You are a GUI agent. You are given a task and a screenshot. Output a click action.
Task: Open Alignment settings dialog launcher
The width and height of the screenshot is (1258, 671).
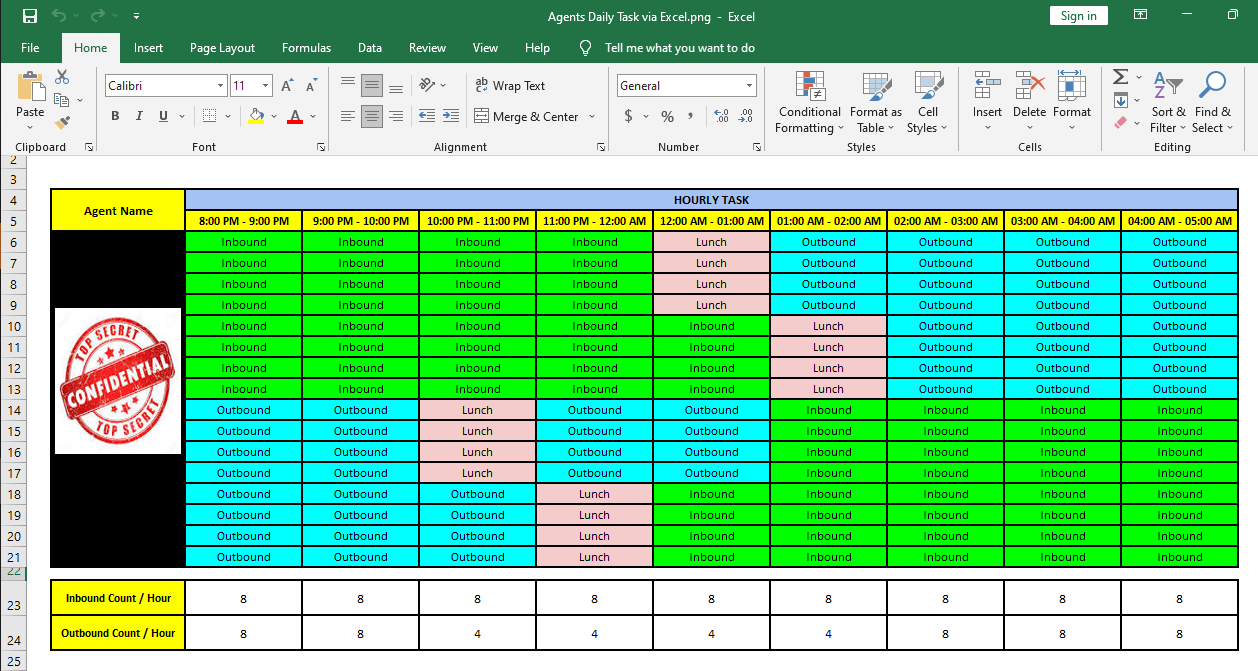point(601,147)
